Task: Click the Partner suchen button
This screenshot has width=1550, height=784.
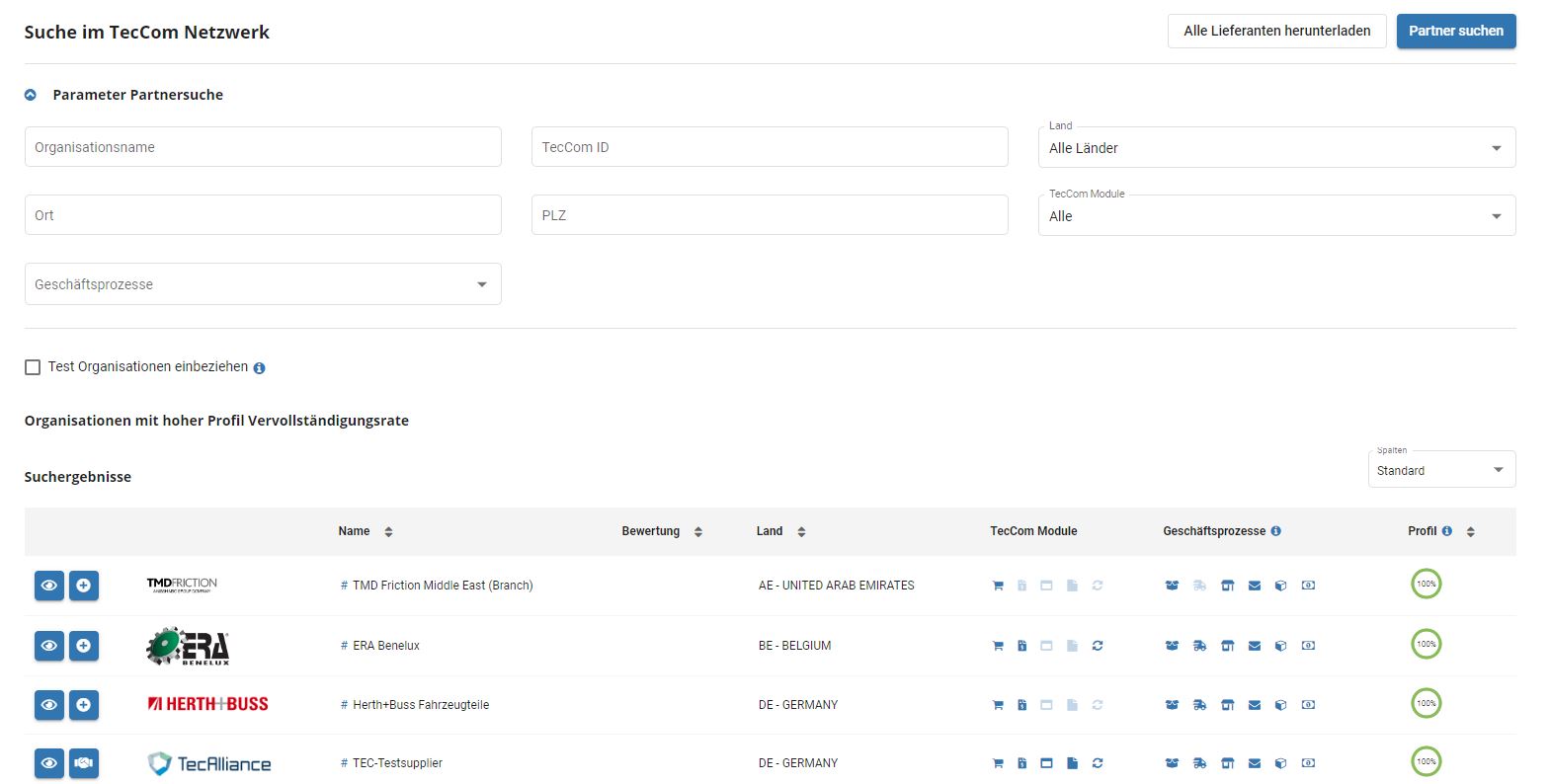Action: (x=1456, y=31)
